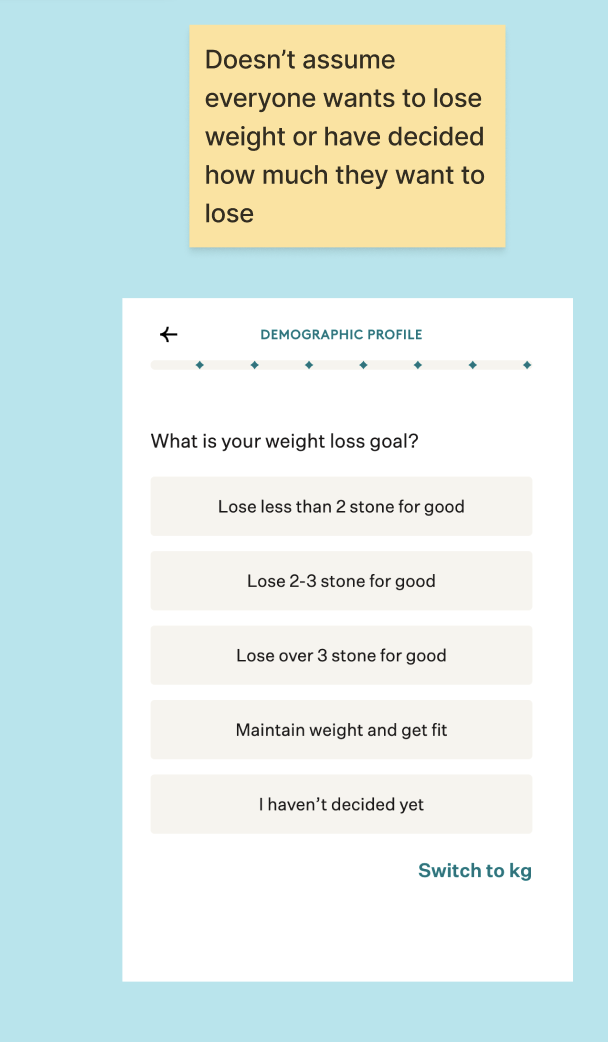The height and width of the screenshot is (1042, 608).
Task: Select the 'Doesn't assume everyone' note text
Action: 344,136
